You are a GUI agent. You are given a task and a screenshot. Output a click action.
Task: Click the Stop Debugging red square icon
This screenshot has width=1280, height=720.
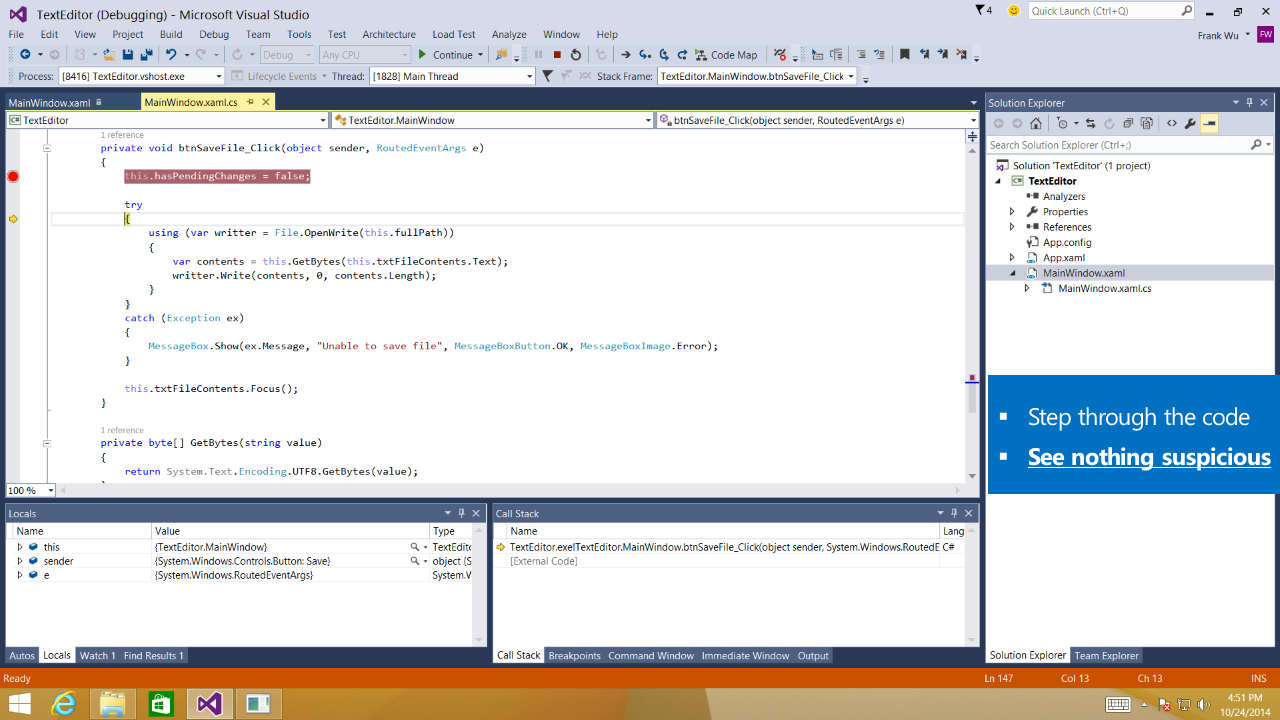[x=557, y=55]
